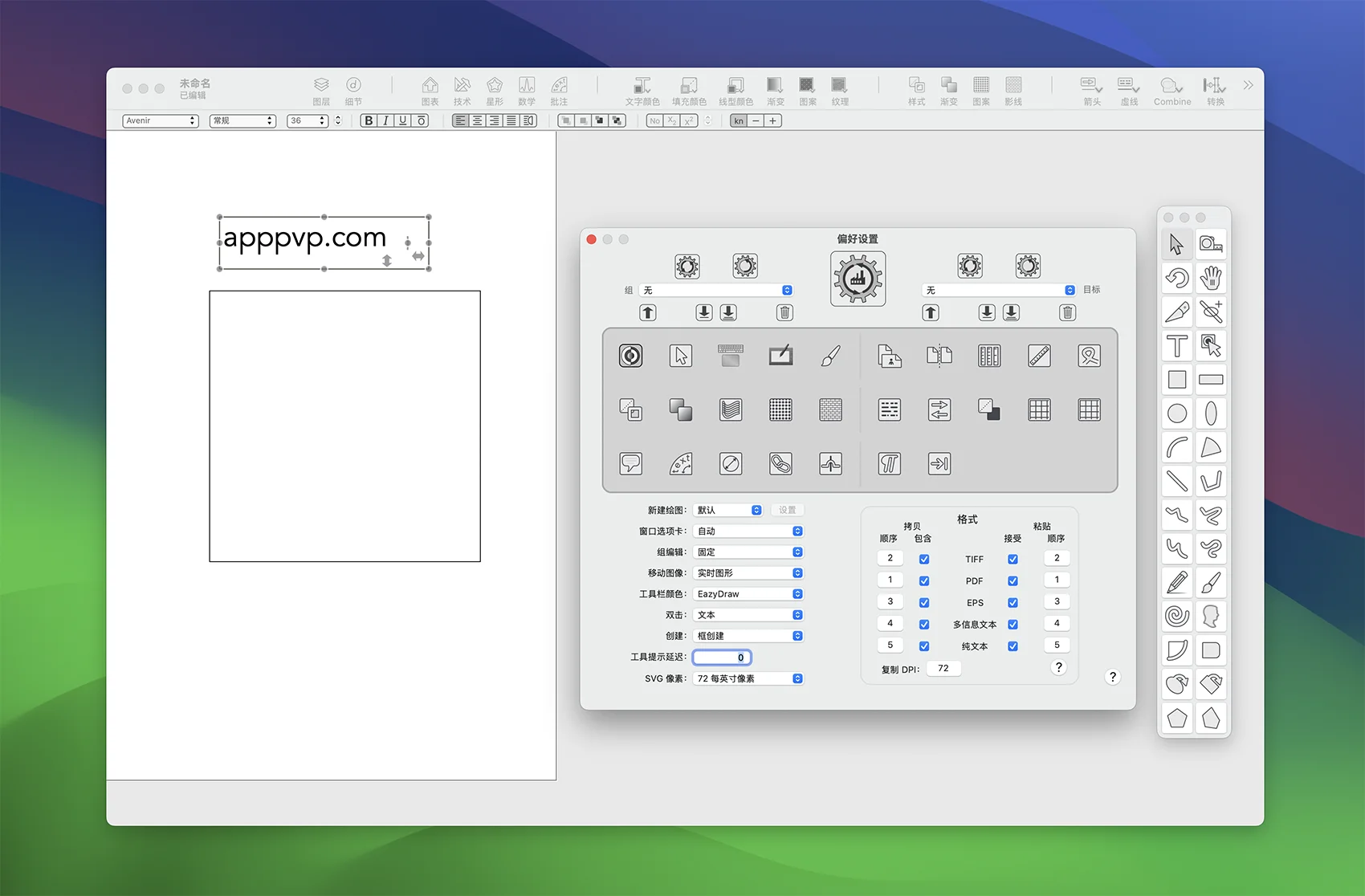Viewport: 1365px width, 896px height.
Task: Select the straight line tool
Action: point(1177,481)
